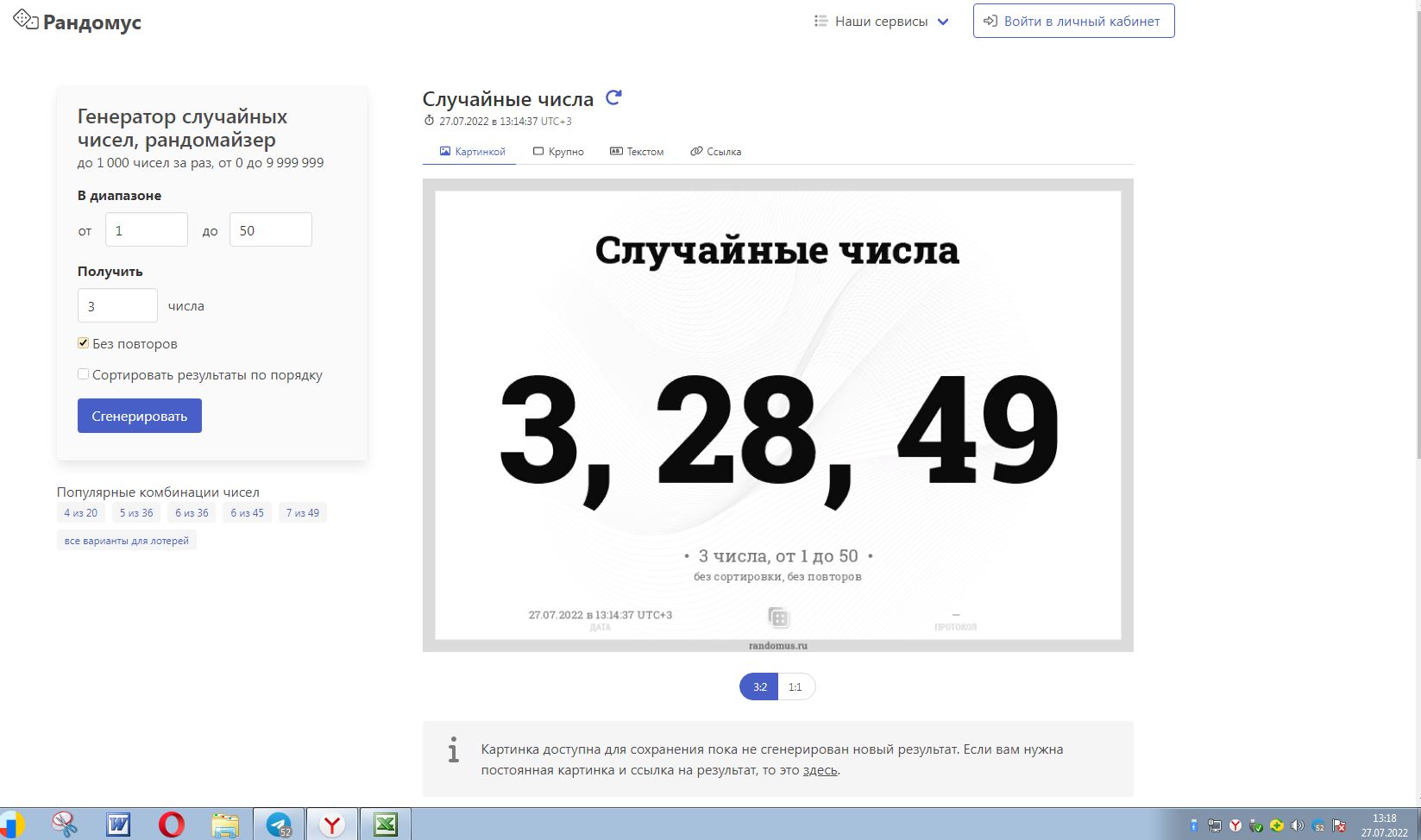The height and width of the screenshot is (840, 1421).
Task: Launch Opera browser from the taskbar
Action: 172,825
